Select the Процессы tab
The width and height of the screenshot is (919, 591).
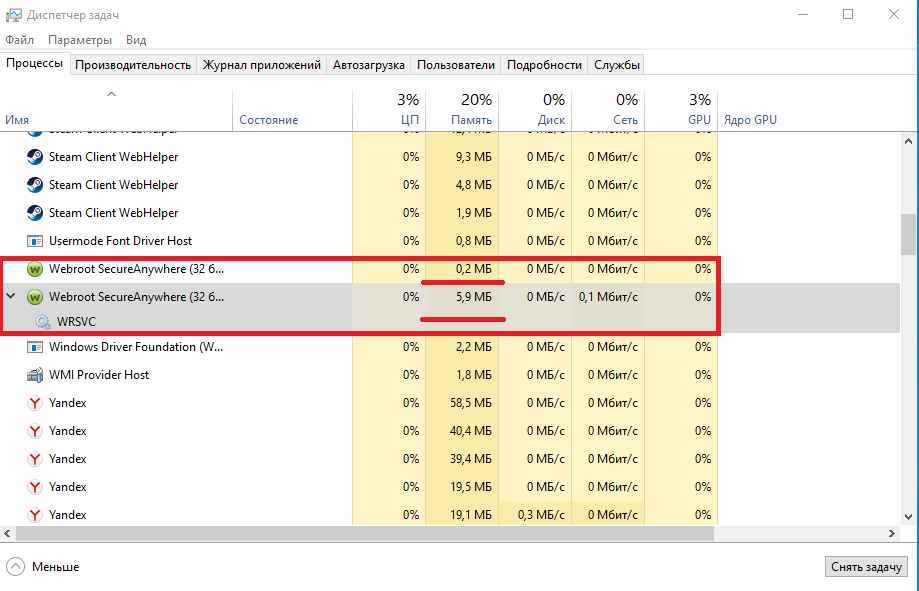35,63
